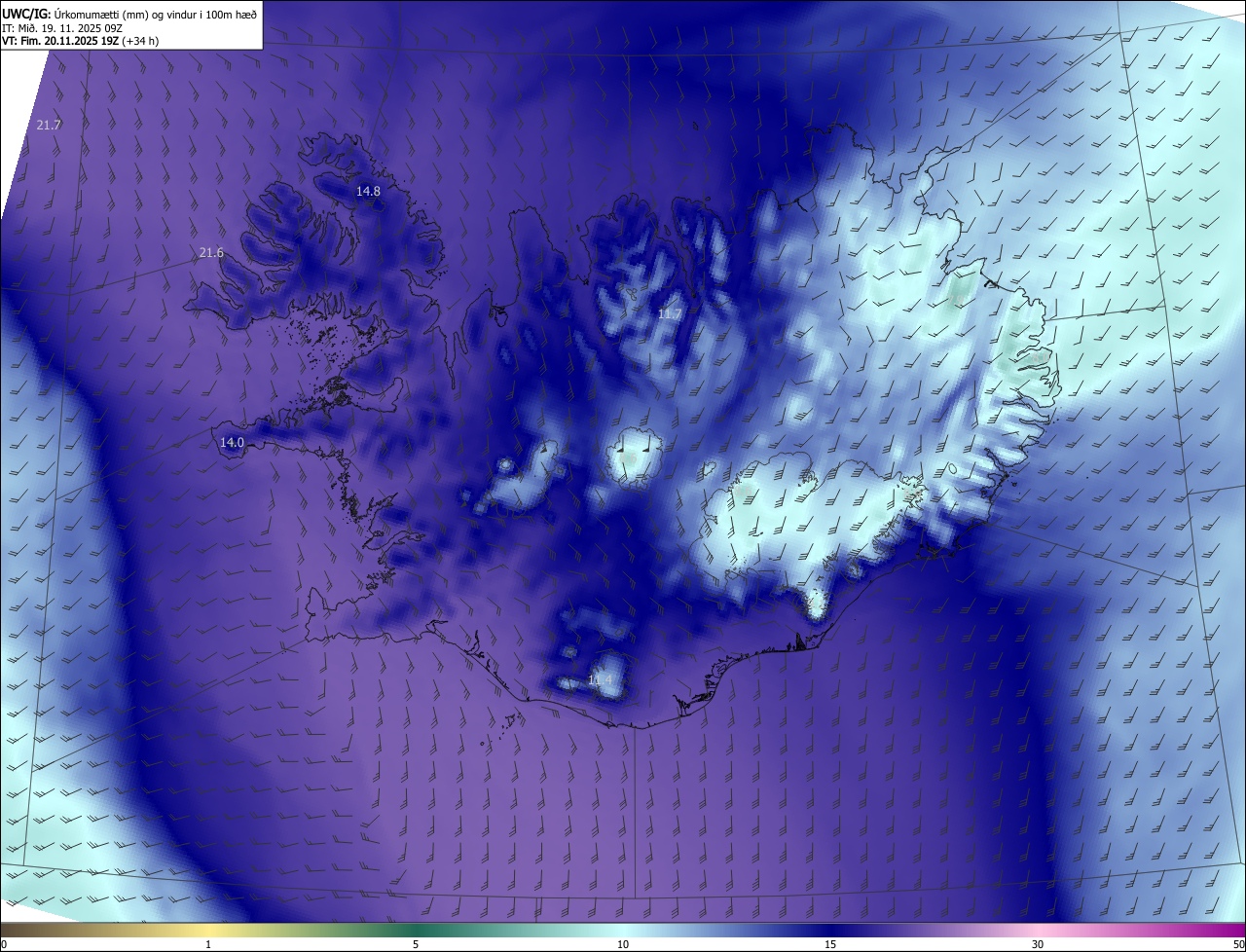Click the 11.7 value label on map
The image size is (1246, 952).
[670, 314]
